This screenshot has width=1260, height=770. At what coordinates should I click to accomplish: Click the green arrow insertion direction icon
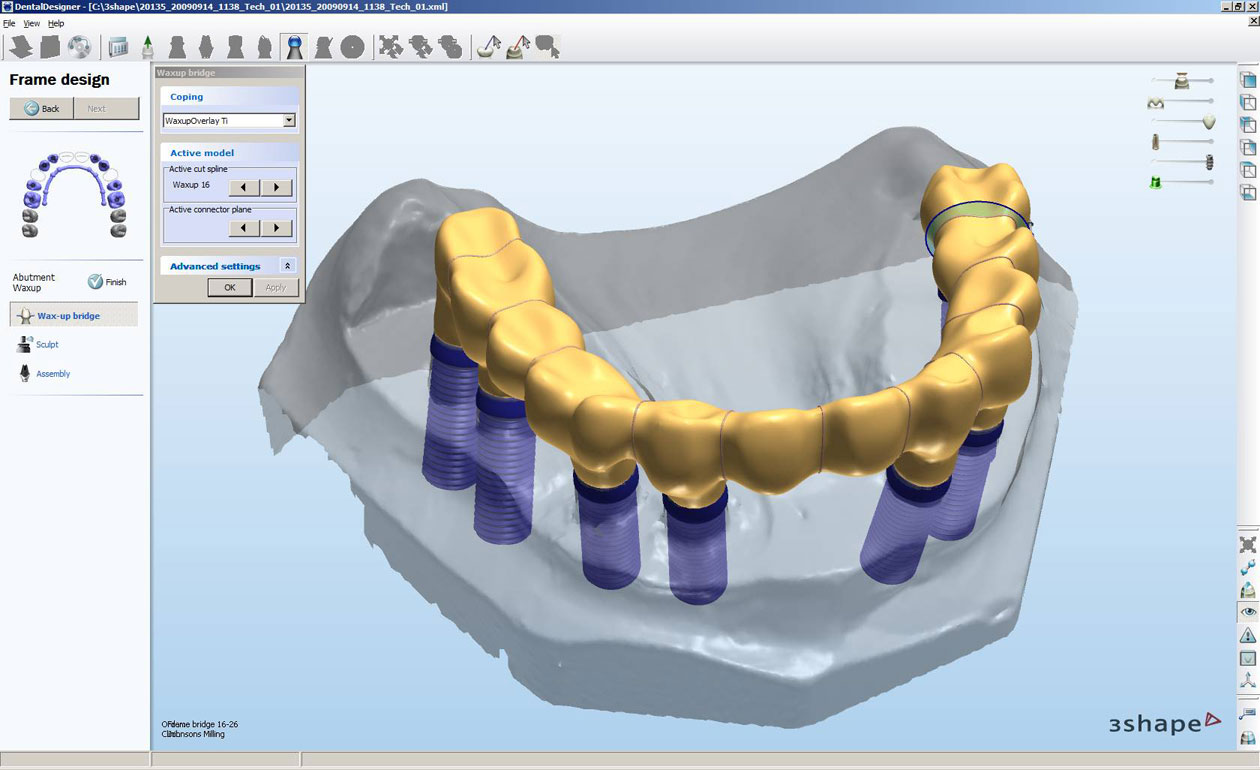point(148,47)
